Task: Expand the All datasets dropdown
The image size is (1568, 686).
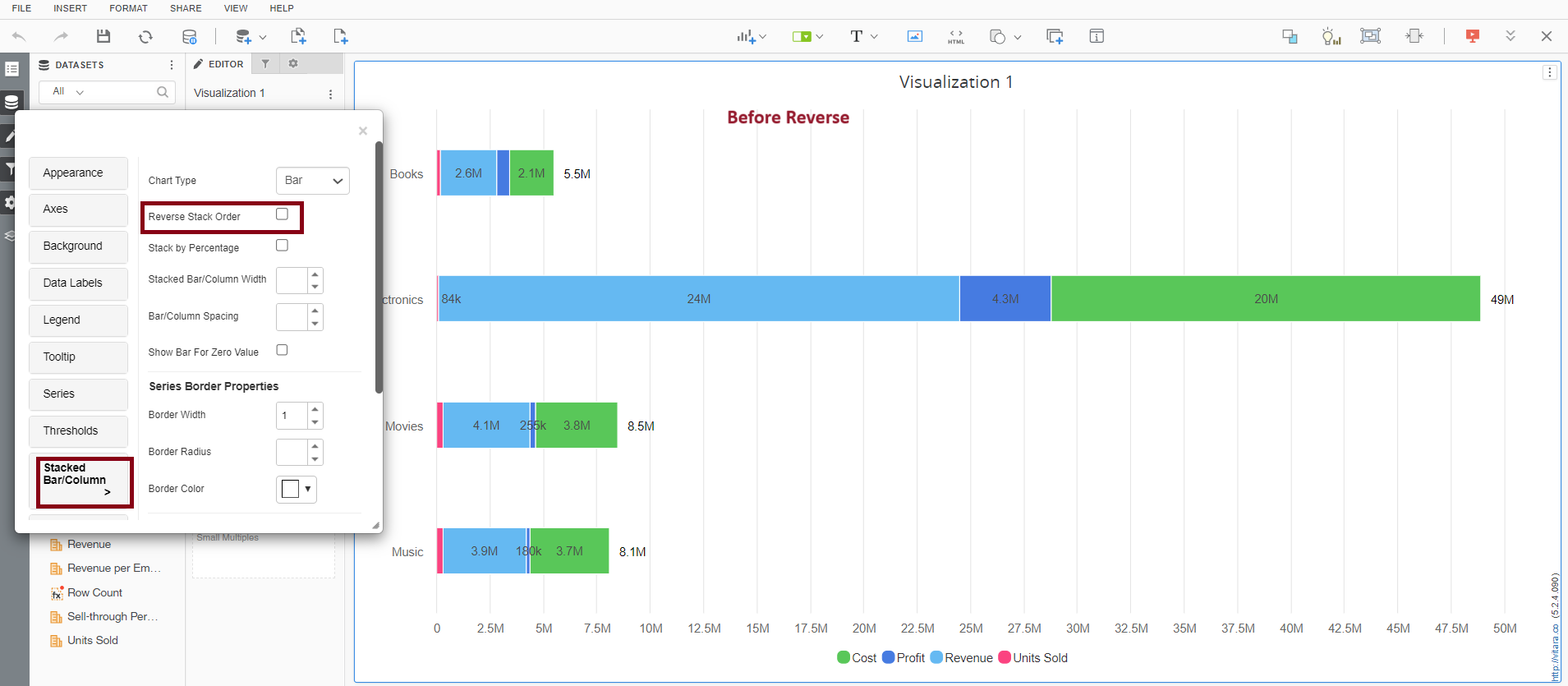Action: (68, 92)
